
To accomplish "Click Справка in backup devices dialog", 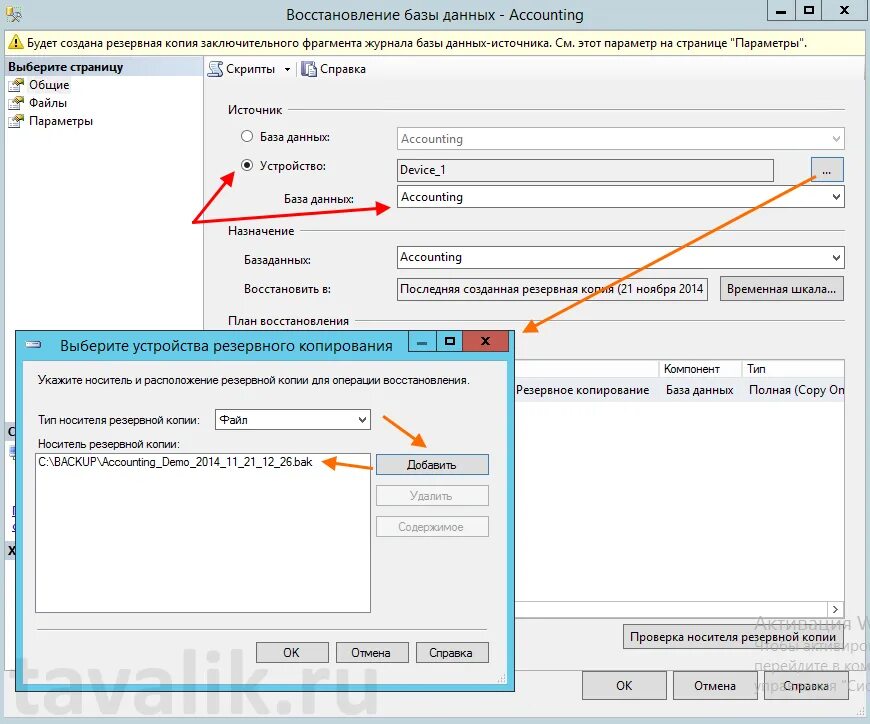I will (x=452, y=653).
